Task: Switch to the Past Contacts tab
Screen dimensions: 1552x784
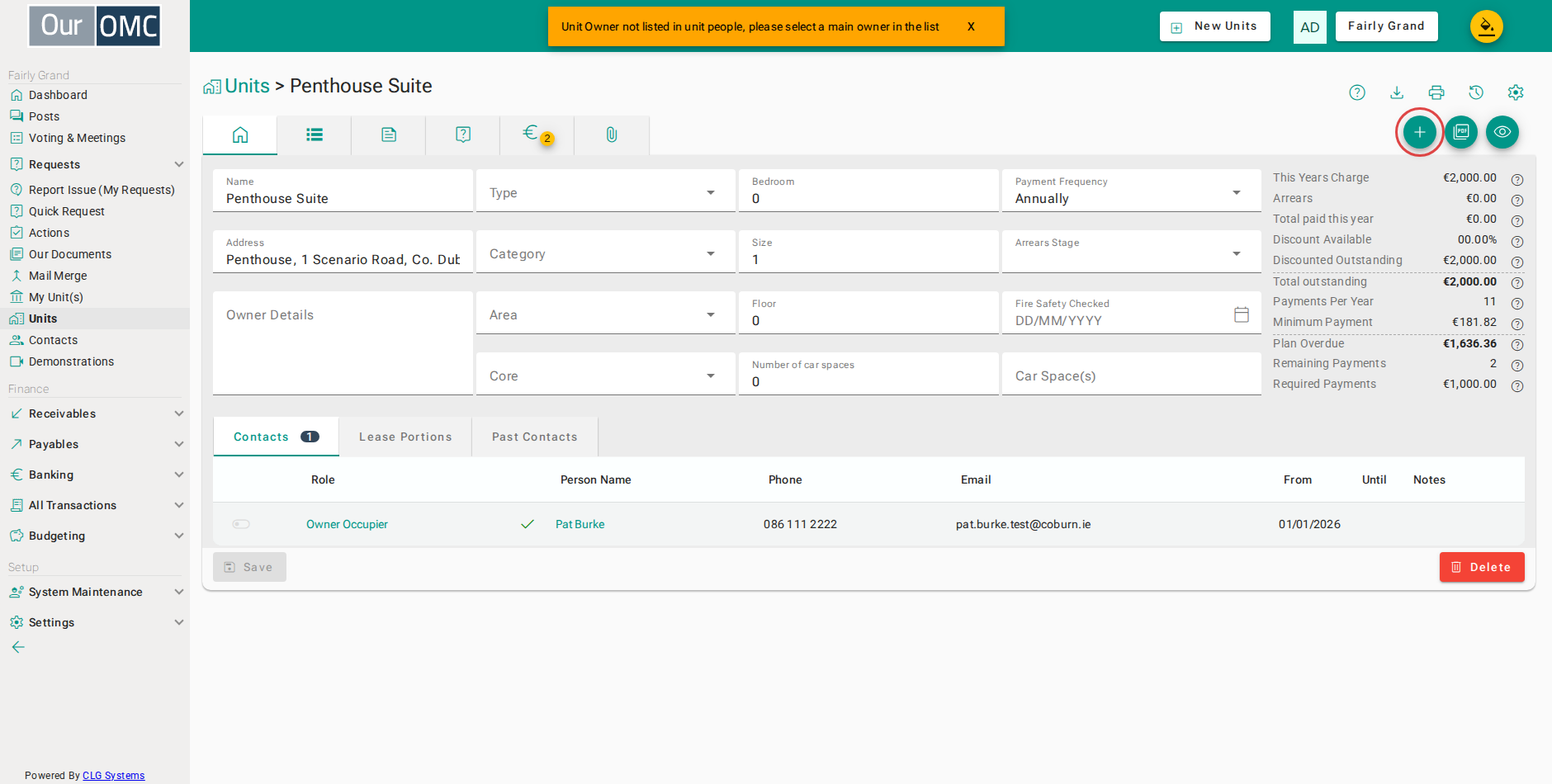Action: 535,437
